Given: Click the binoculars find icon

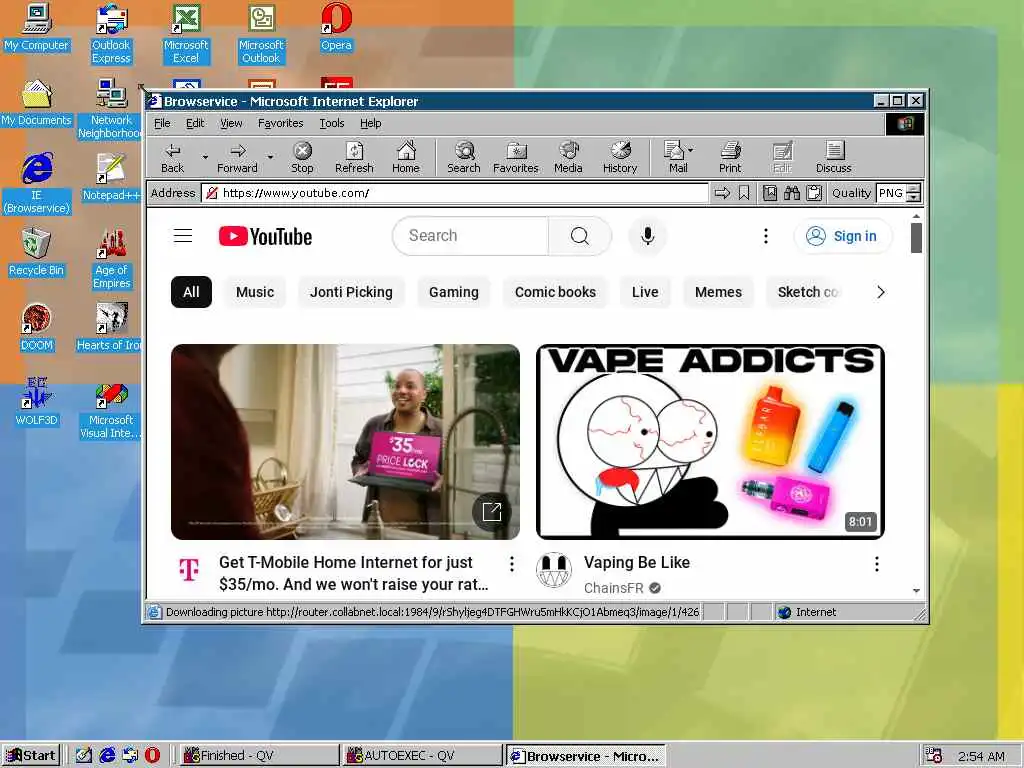Looking at the screenshot, I should 792,193.
